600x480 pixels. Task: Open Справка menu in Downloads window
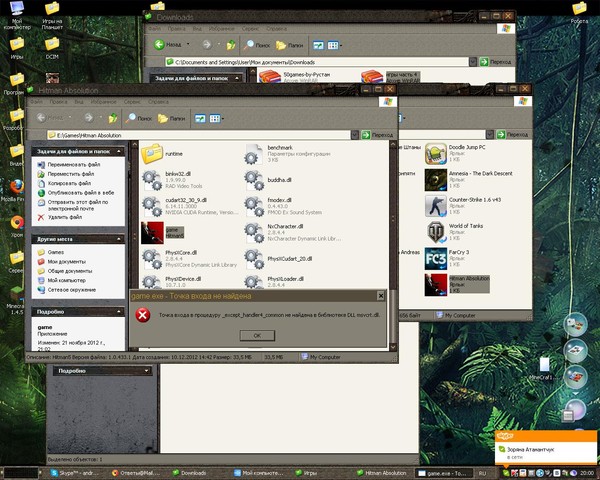point(276,29)
